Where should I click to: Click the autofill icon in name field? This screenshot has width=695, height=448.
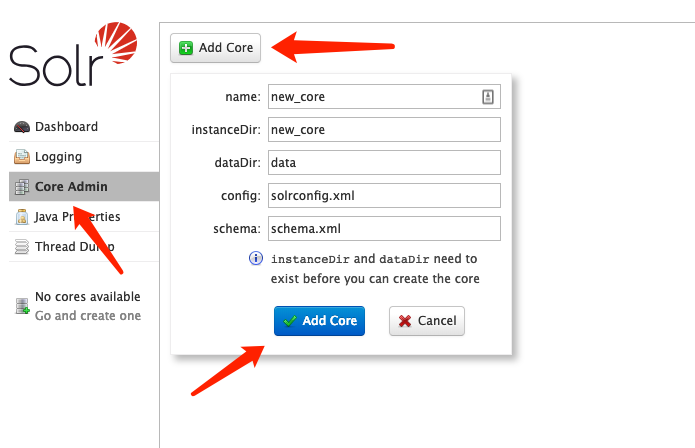point(488,97)
